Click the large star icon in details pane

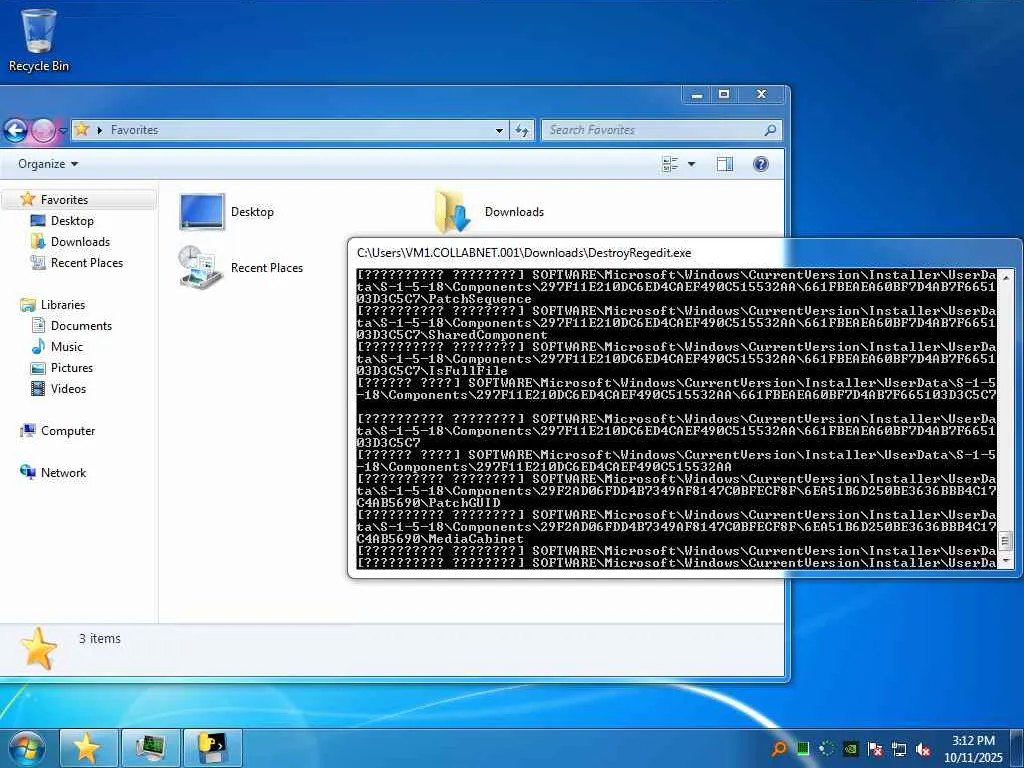point(39,648)
